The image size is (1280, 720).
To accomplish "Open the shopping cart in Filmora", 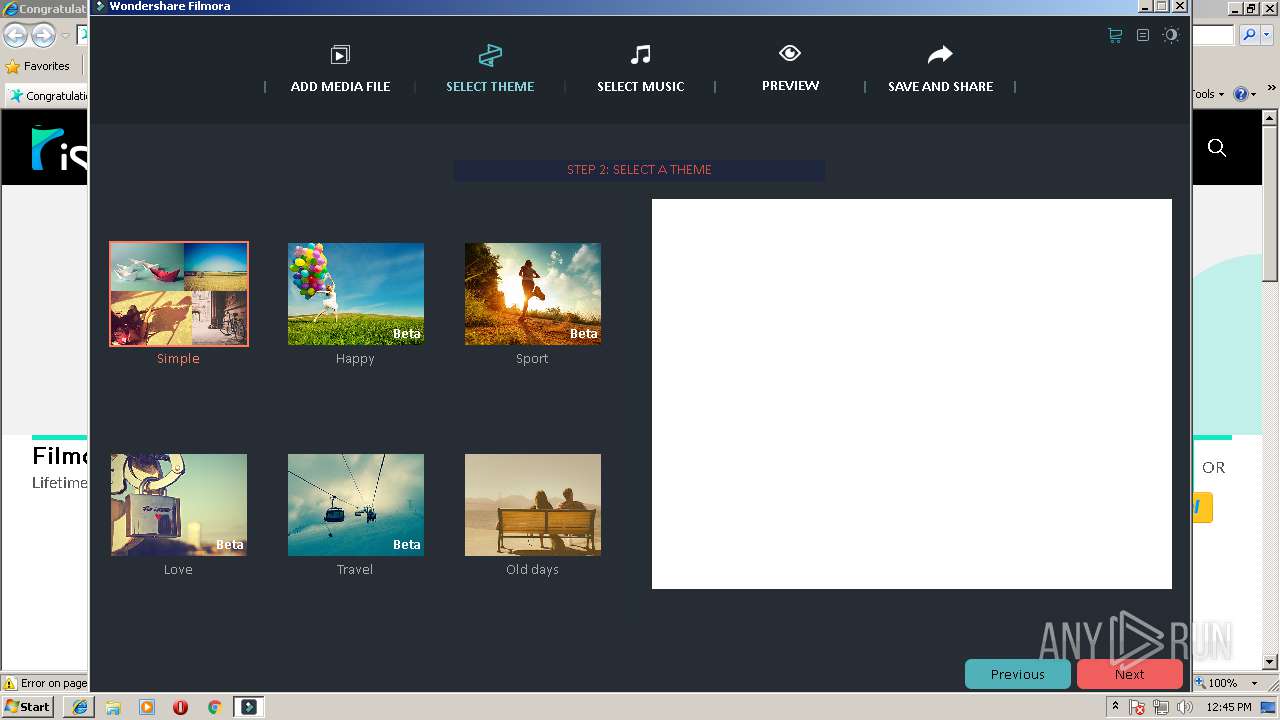I will pyautogui.click(x=1115, y=35).
